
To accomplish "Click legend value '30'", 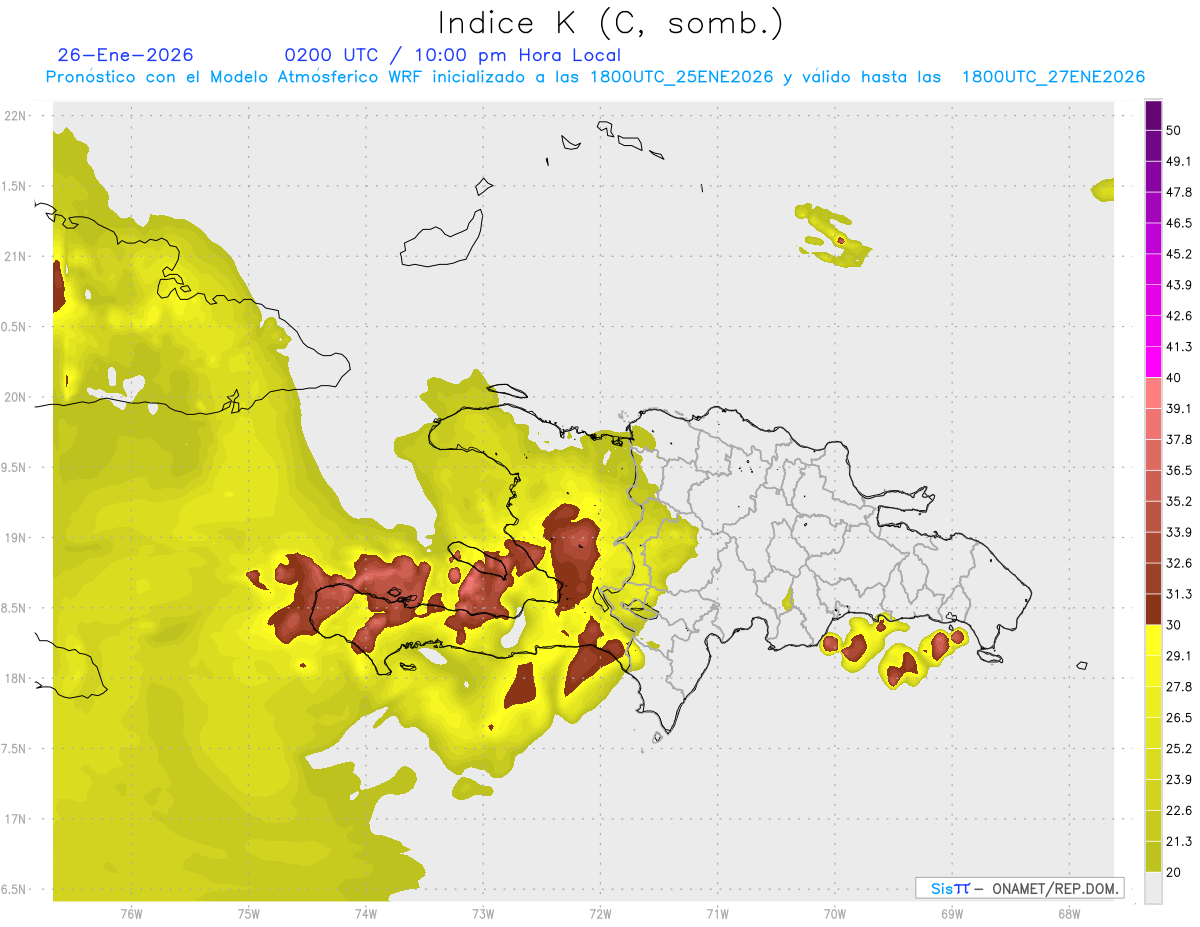I will [x=1174, y=625].
